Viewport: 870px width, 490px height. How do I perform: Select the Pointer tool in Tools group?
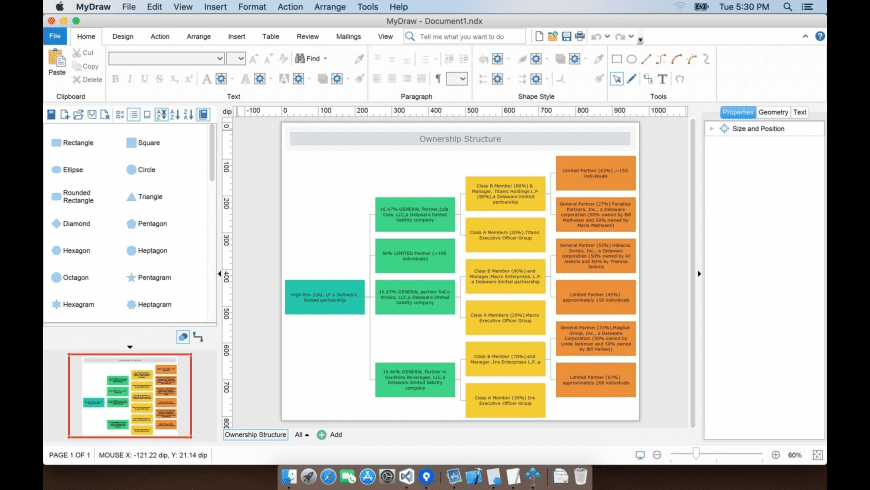click(617, 78)
